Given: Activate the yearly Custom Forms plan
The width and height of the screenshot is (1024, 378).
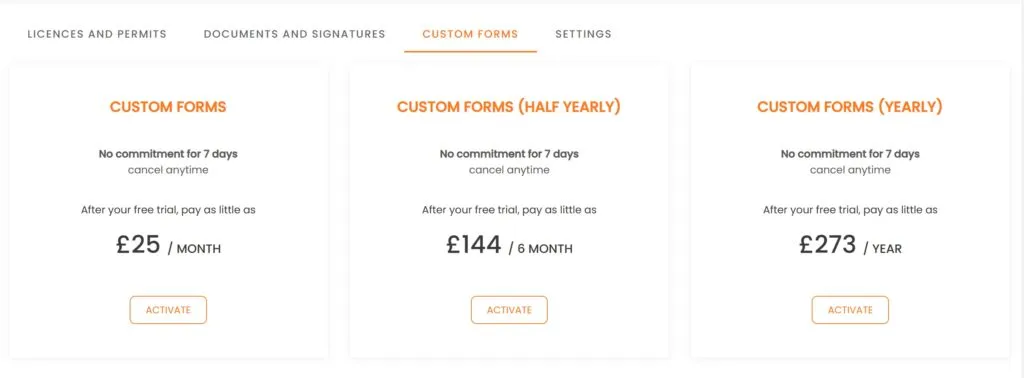Looking at the screenshot, I should pyautogui.click(x=850, y=310).
